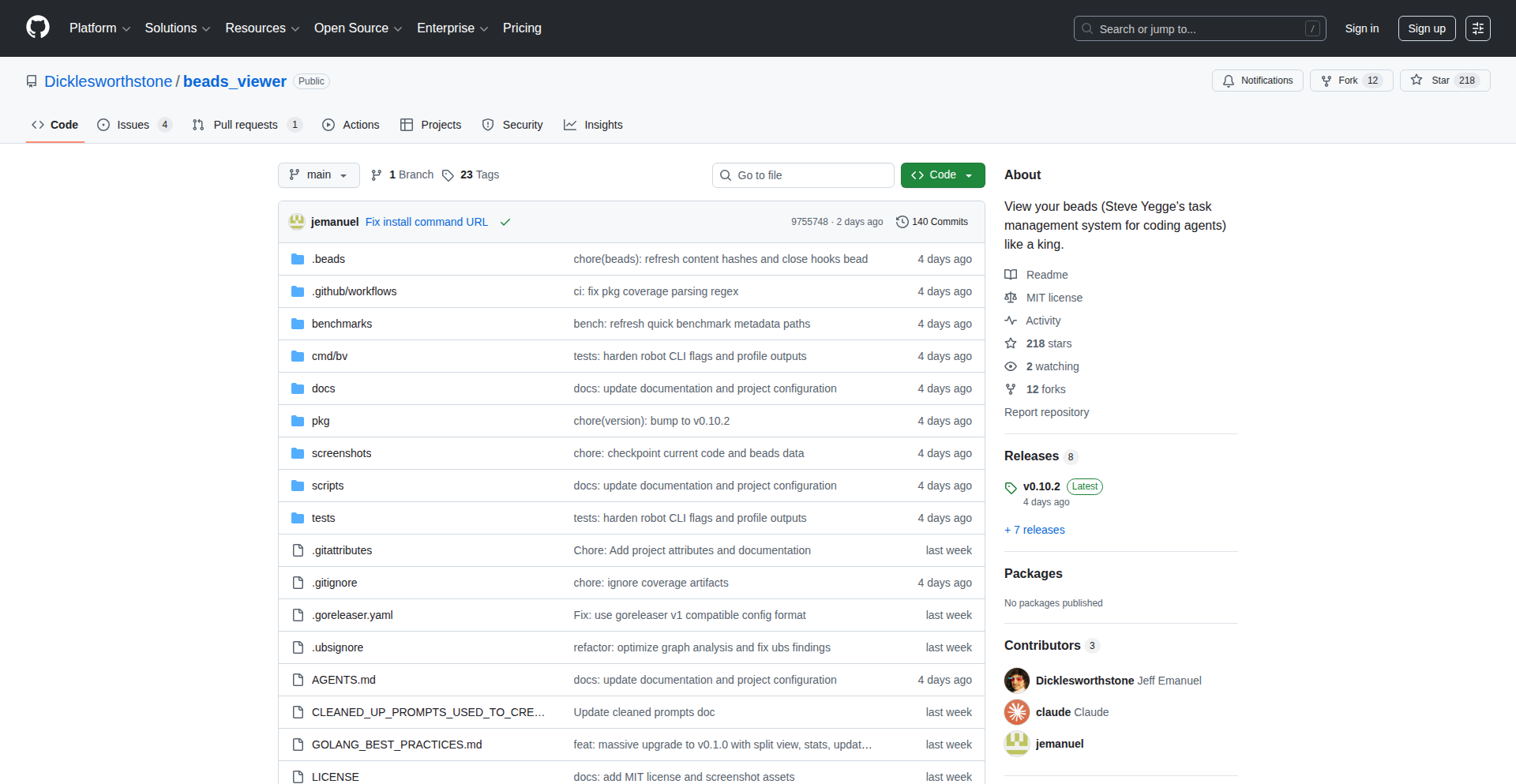The width and height of the screenshot is (1516, 784).
Task: Open the Pull requests tab
Action: click(x=246, y=125)
